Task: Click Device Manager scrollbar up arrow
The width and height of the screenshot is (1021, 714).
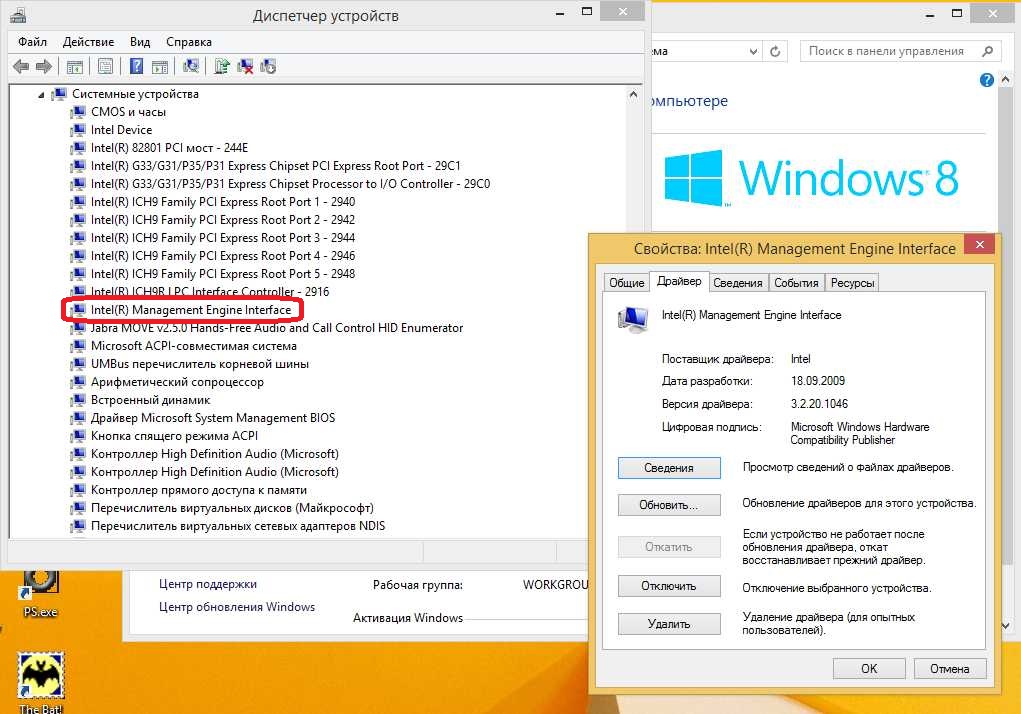Action: 634,94
